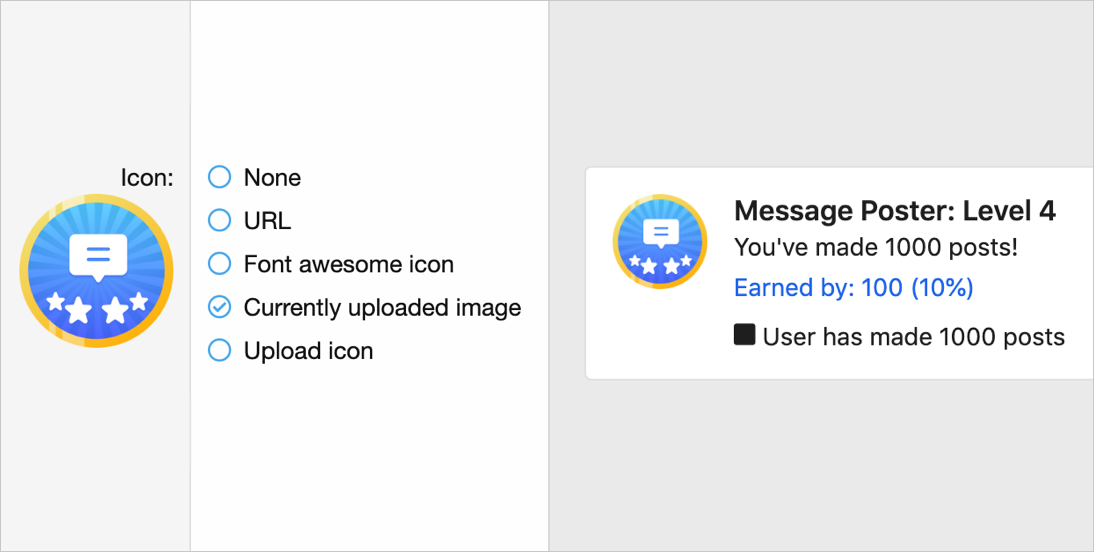The width and height of the screenshot is (1094, 552).
Task: Click the checkmark in the selected icon option
Action: tap(219, 307)
